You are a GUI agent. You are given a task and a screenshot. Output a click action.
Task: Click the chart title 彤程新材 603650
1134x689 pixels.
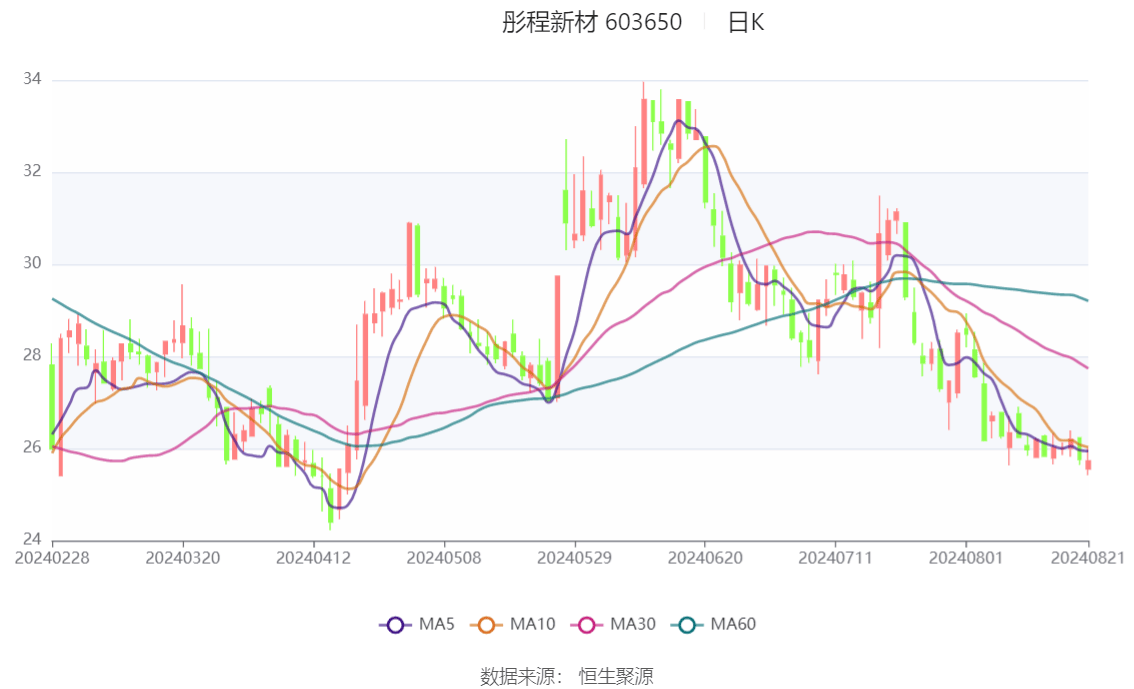[x=592, y=23]
